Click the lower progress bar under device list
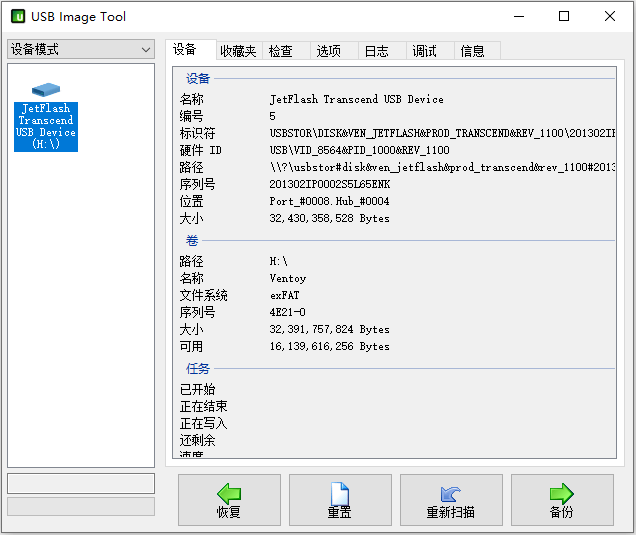Screen dimensions: 636x535 point(81,507)
